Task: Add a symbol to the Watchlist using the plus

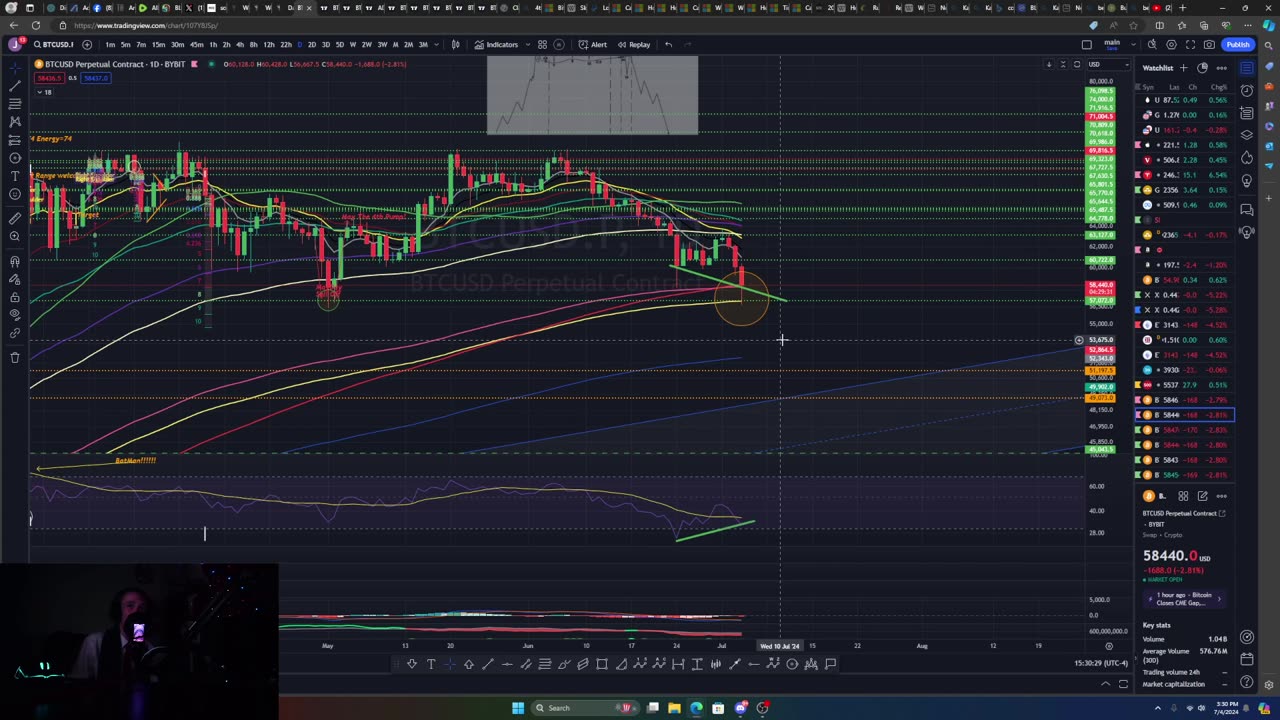Action: (1183, 68)
